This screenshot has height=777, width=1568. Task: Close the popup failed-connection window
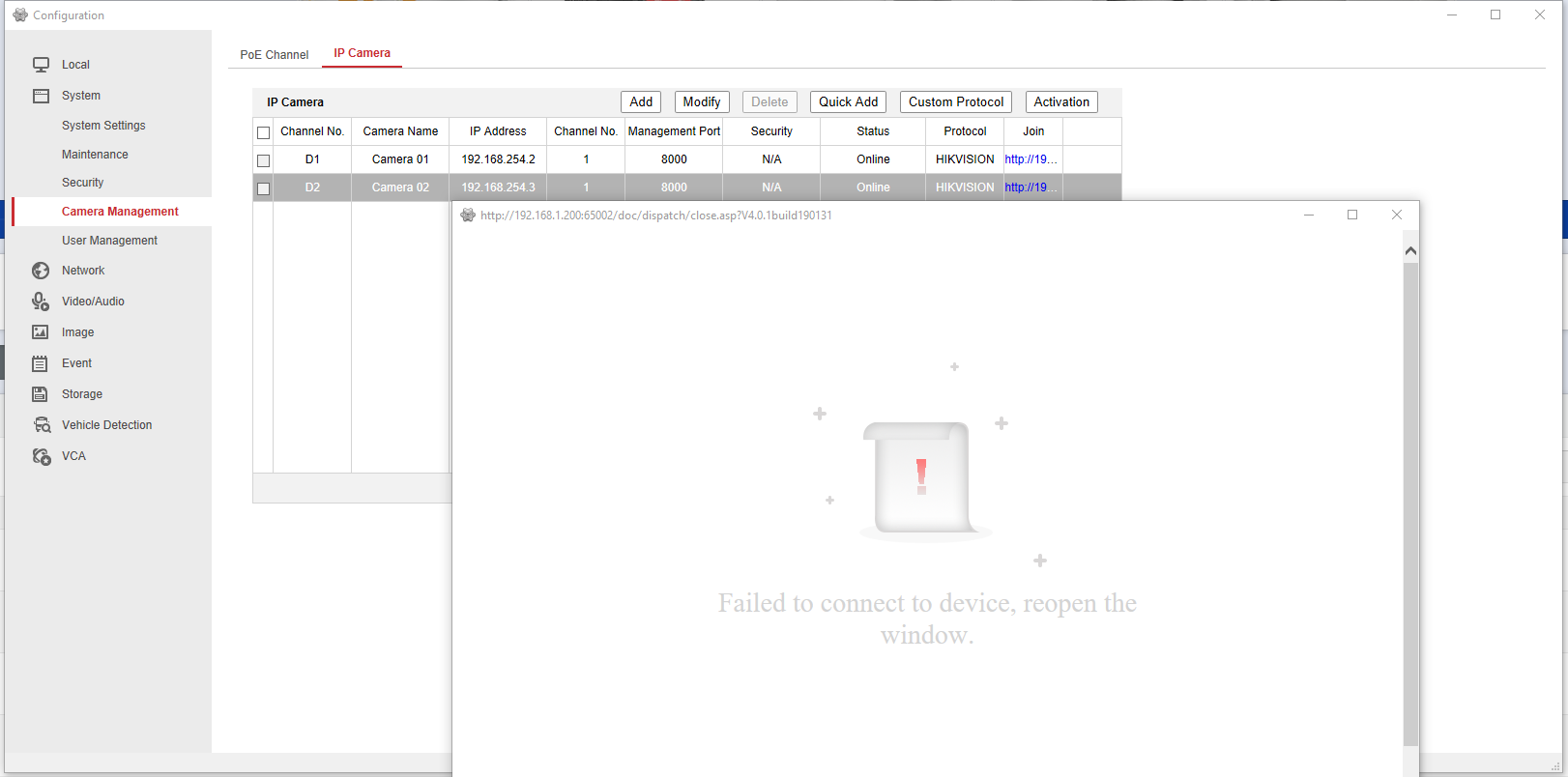click(1396, 215)
